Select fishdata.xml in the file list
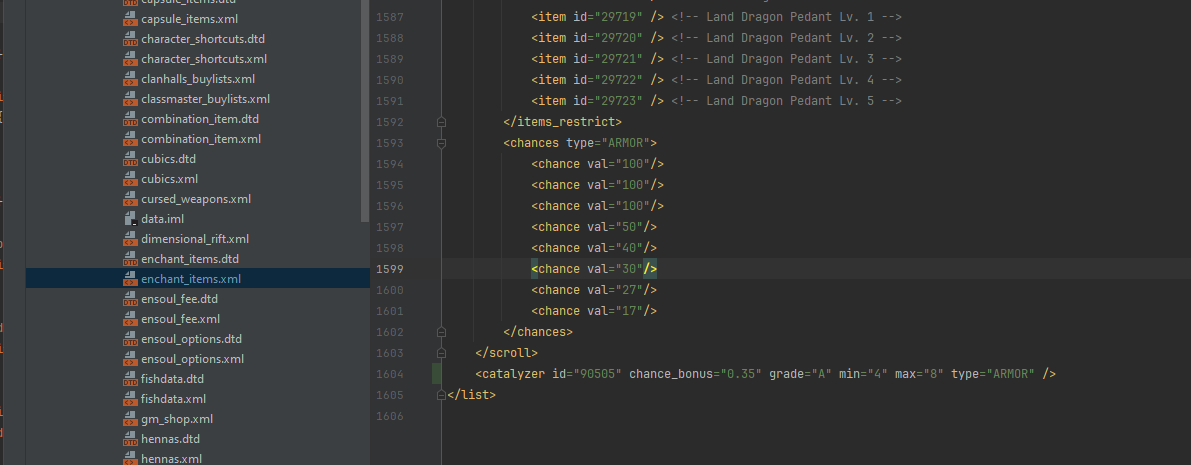1191x465 pixels. pyautogui.click(x=173, y=399)
